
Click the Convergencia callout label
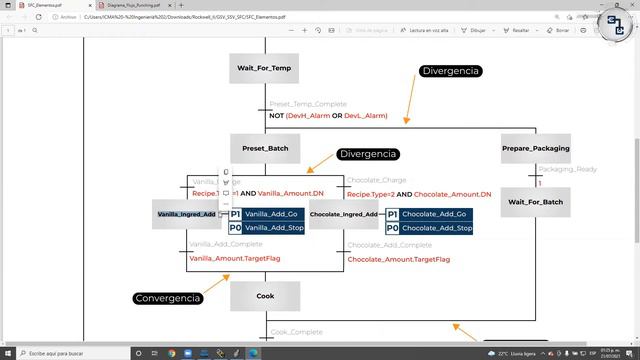pyautogui.click(x=168, y=298)
